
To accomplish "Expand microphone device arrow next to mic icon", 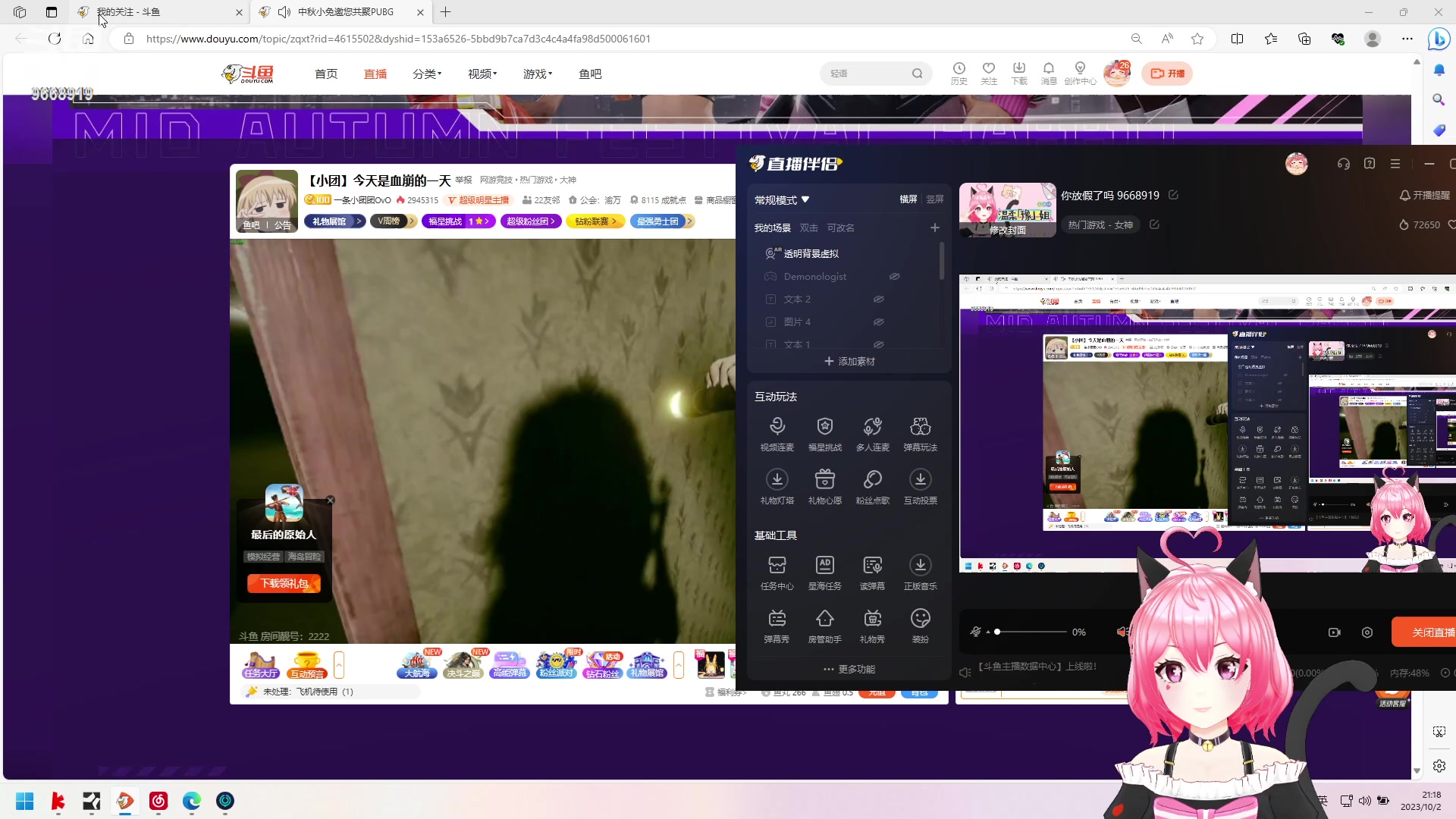I will click(988, 632).
